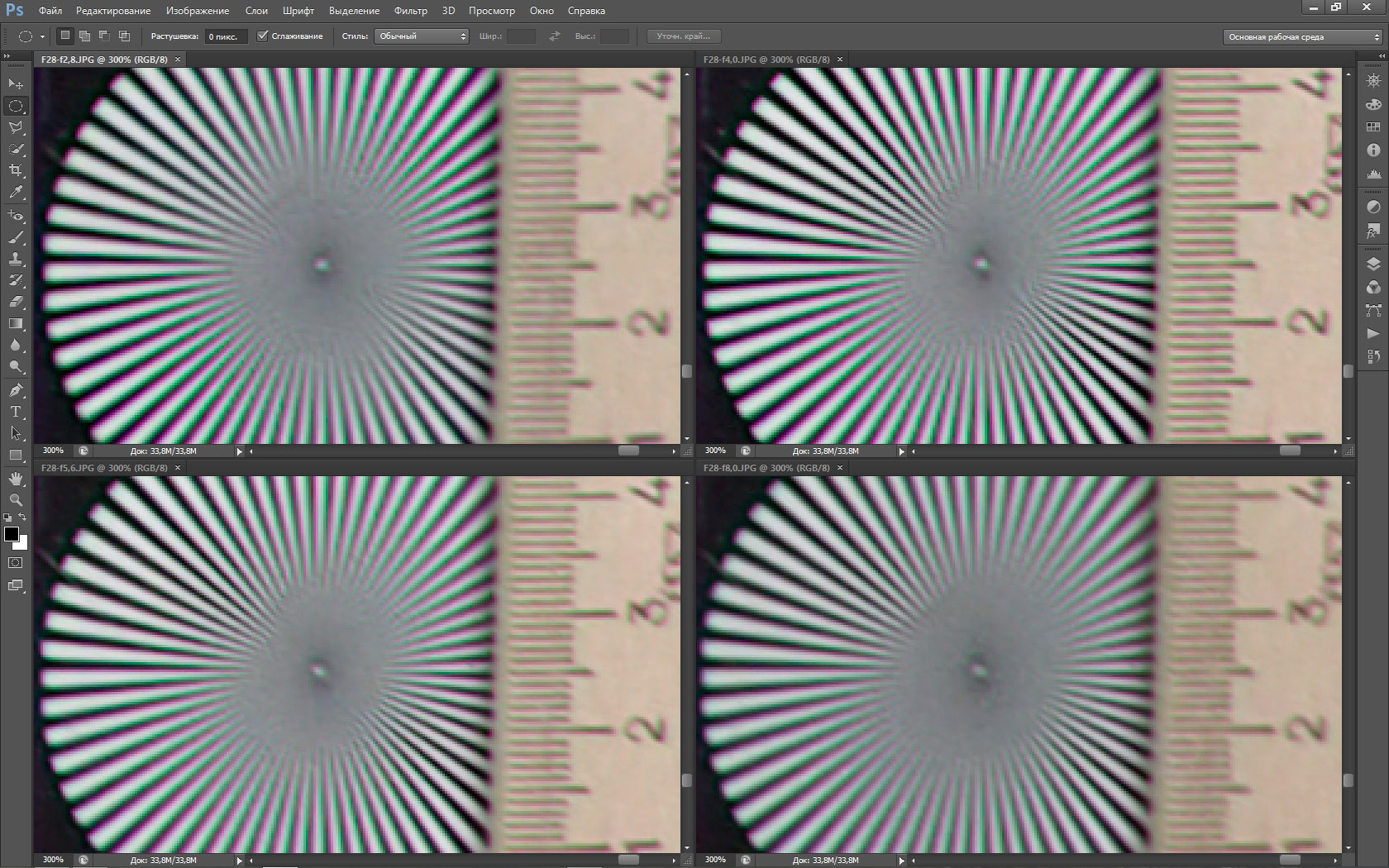Enable Subtract from selection mode

tap(104, 36)
